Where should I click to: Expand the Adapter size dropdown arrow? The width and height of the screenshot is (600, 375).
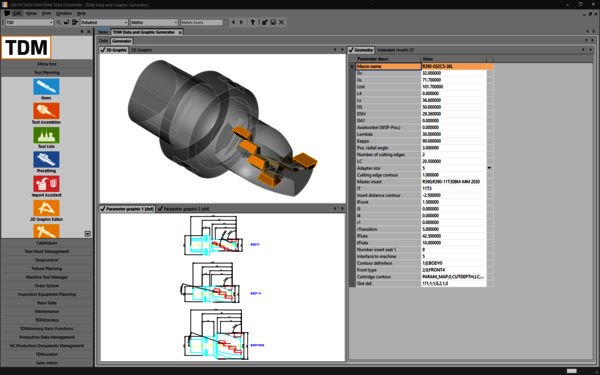(x=489, y=168)
